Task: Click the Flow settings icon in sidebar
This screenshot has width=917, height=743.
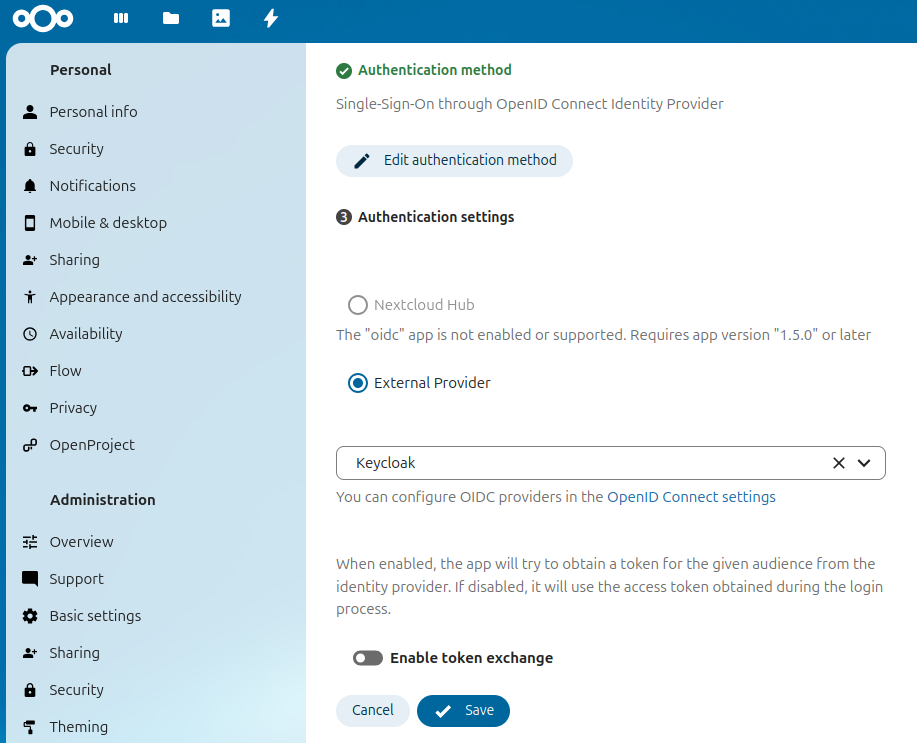Action: point(30,370)
